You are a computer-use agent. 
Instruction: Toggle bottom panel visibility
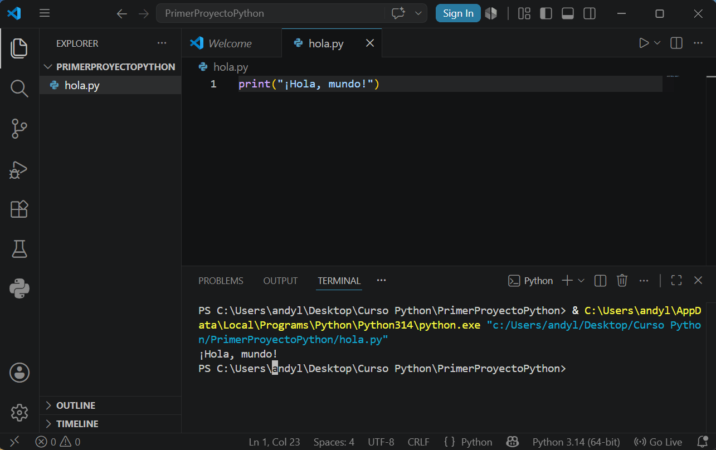tap(568, 14)
